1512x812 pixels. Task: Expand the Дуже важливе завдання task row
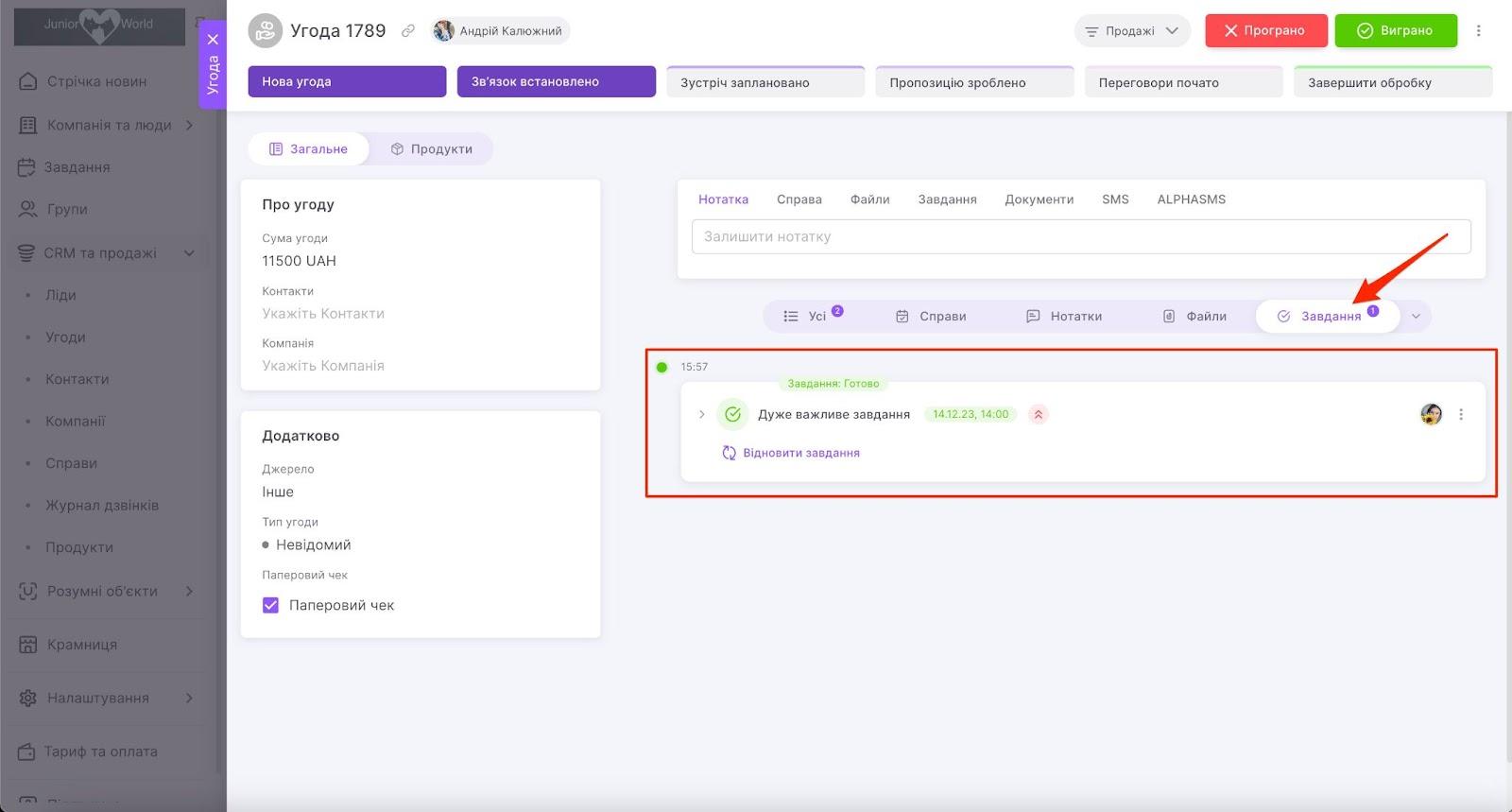[x=701, y=414]
